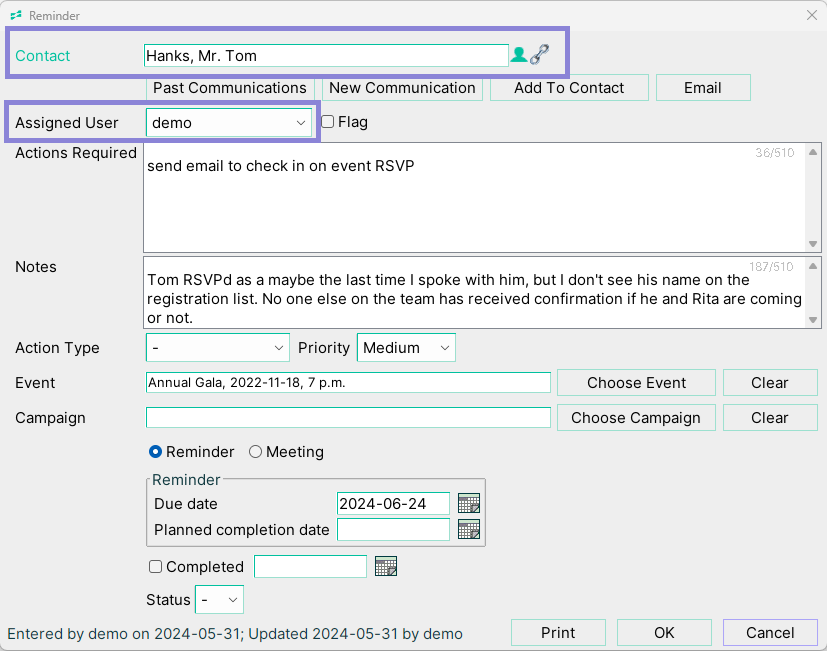The height and width of the screenshot is (651, 827).
Task: Clear the Event field
Action: coord(770,382)
